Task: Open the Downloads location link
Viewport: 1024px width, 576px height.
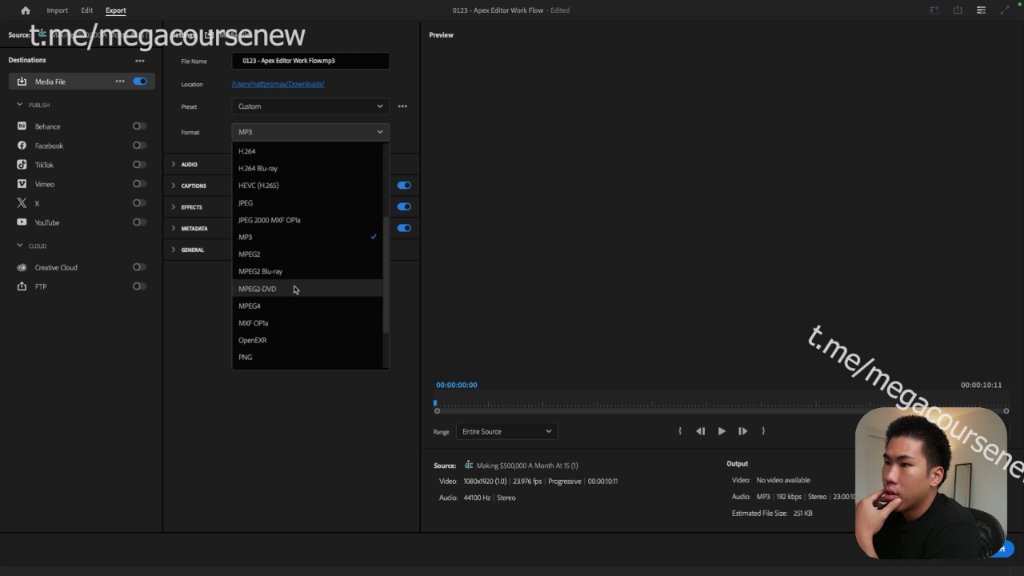Action: (278, 84)
